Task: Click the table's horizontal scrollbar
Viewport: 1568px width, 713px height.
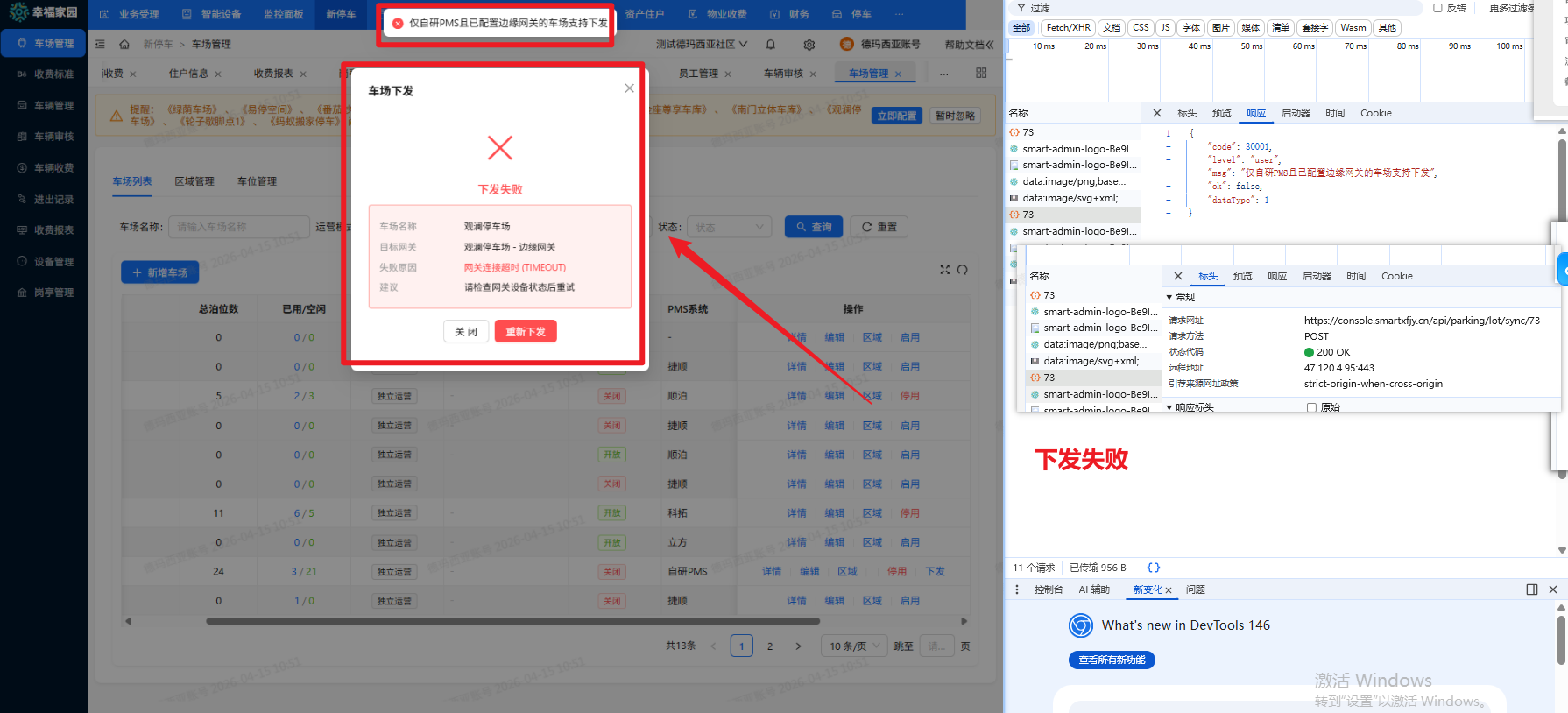Action: [x=512, y=621]
